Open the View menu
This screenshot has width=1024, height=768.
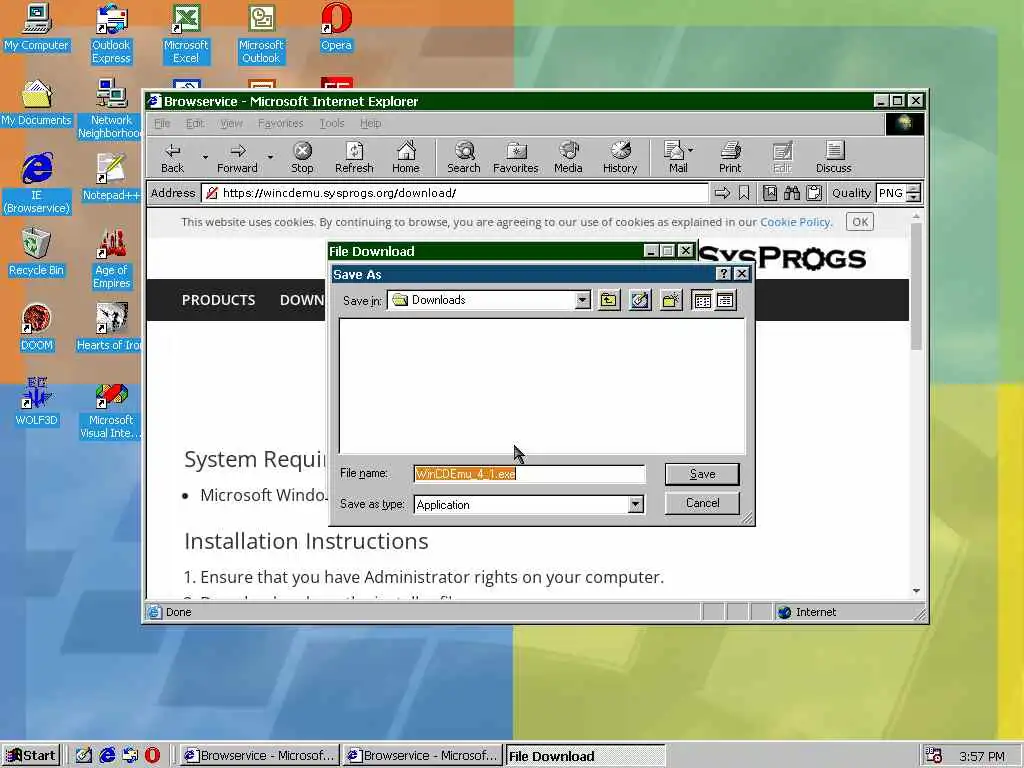click(231, 123)
